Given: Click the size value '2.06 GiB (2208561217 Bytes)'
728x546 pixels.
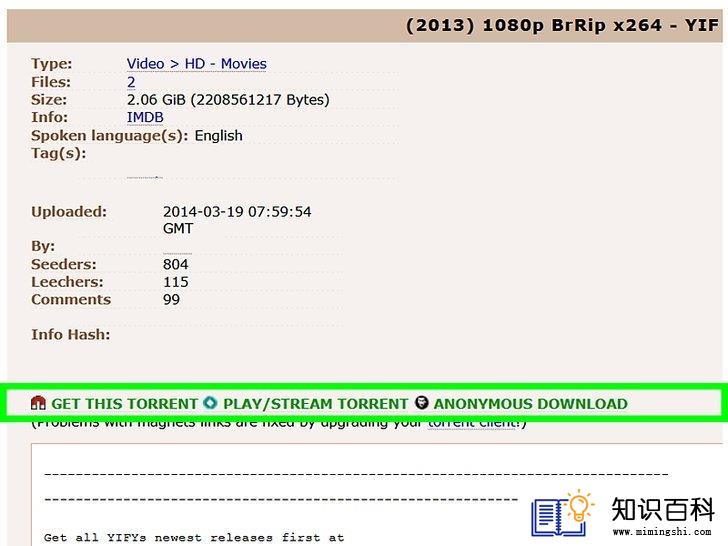Looking at the screenshot, I should point(228,99).
